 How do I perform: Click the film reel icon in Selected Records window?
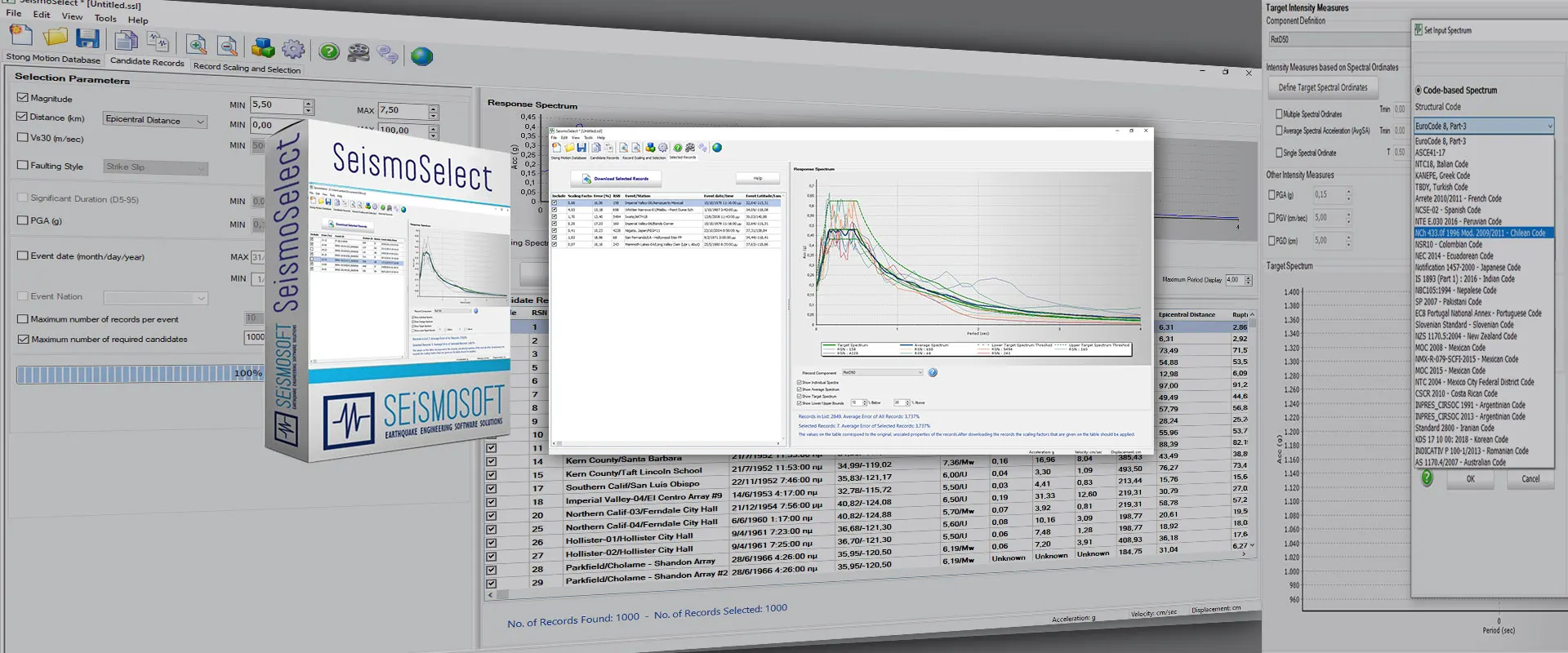point(690,148)
